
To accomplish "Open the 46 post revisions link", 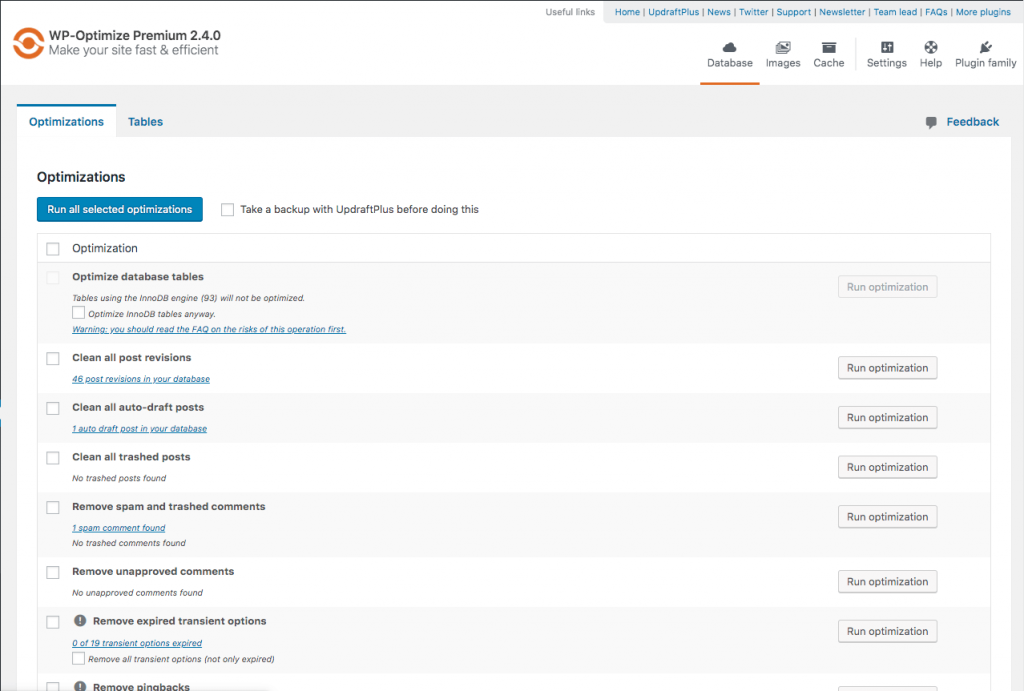I will tap(140, 379).
